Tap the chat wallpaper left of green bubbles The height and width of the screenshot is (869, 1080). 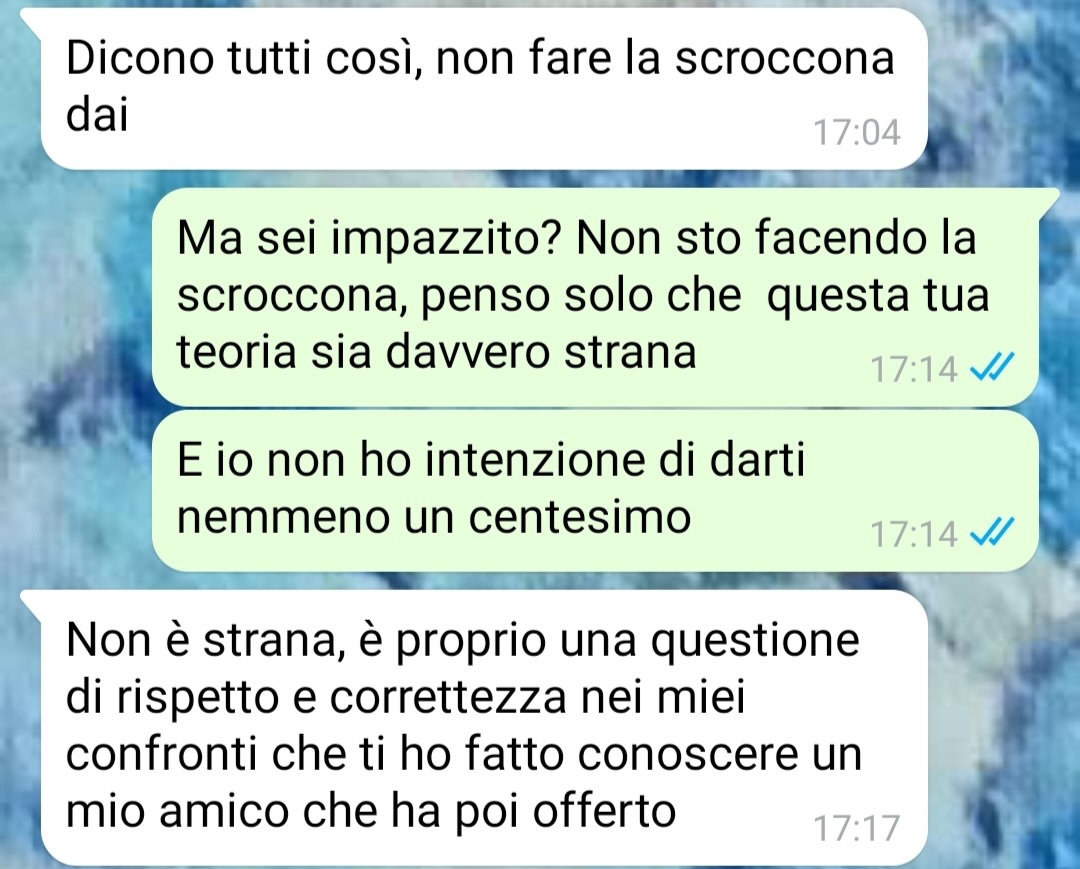pos(76,379)
